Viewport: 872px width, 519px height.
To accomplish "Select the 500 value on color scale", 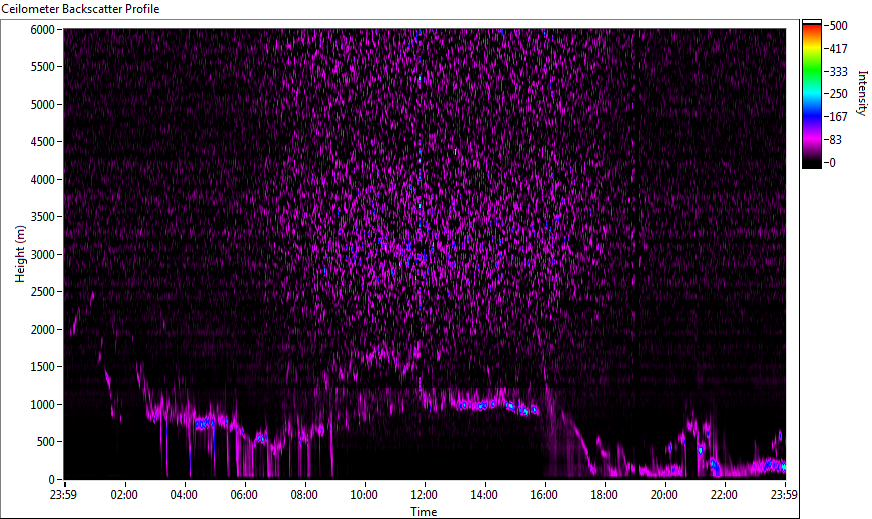I will 838,26.
